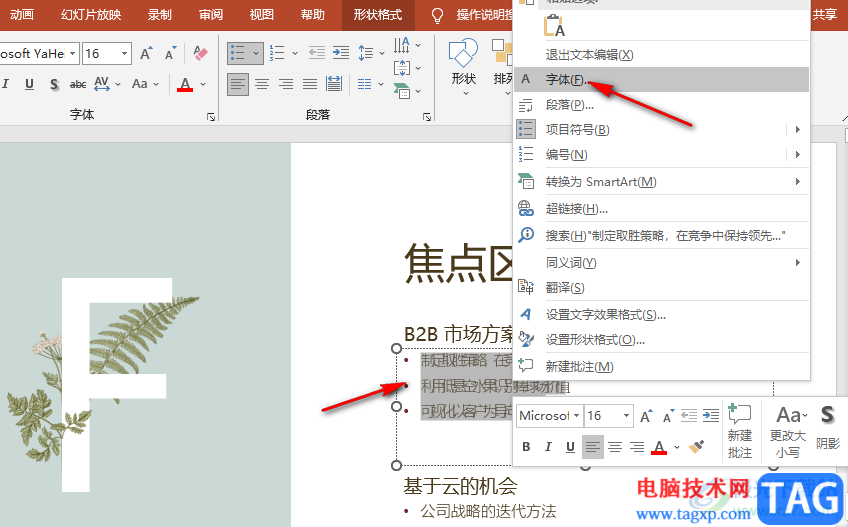The width and height of the screenshot is (848, 527).
Task: Switch to the 幻灯片放映 tab
Action: [91, 15]
